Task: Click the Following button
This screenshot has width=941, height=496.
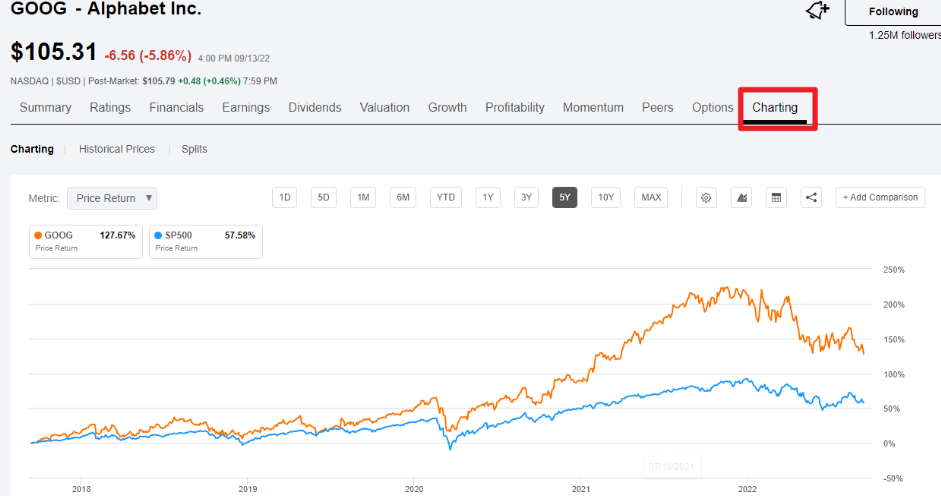Action: pyautogui.click(x=893, y=12)
